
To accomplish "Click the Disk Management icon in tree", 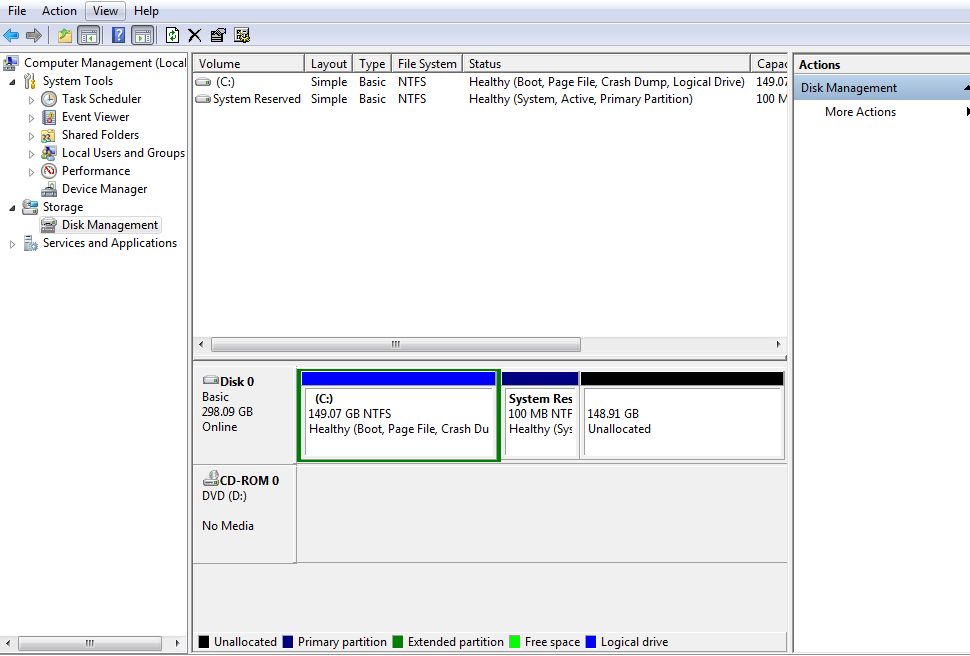I will (x=49, y=225).
